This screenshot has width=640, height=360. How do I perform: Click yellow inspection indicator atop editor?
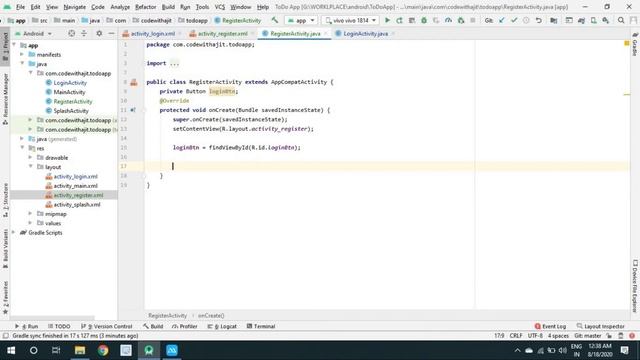click(627, 43)
